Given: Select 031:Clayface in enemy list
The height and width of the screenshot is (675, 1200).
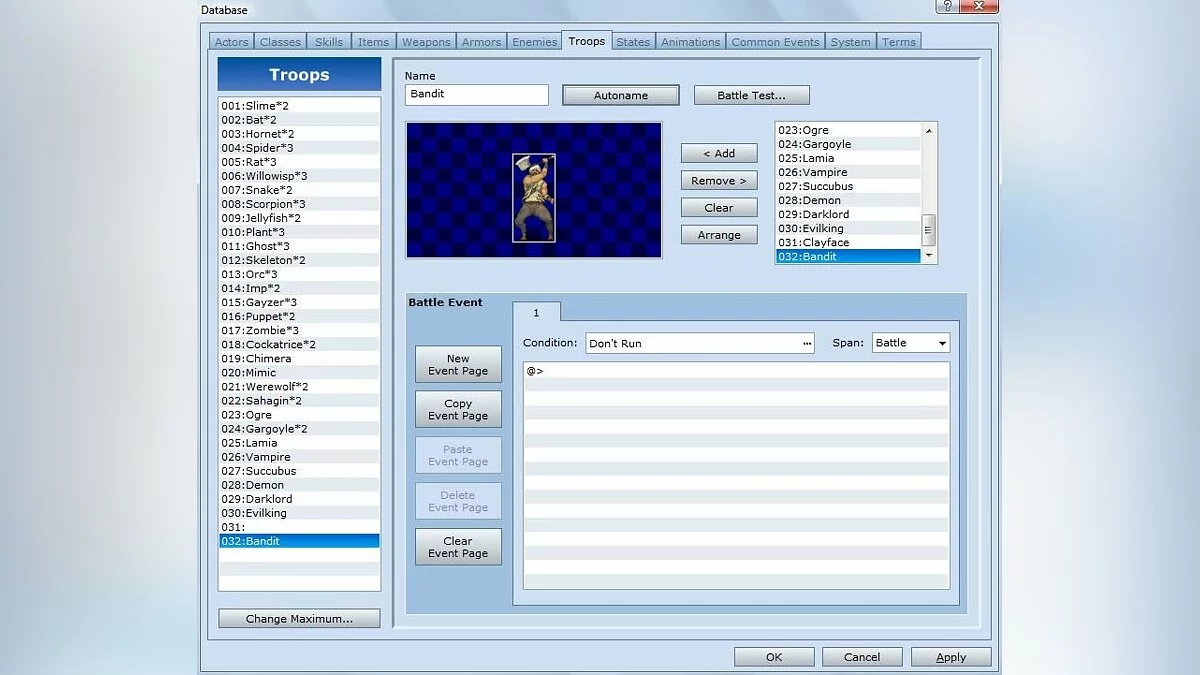Looking at the screenshot, I should coord(848,242).
